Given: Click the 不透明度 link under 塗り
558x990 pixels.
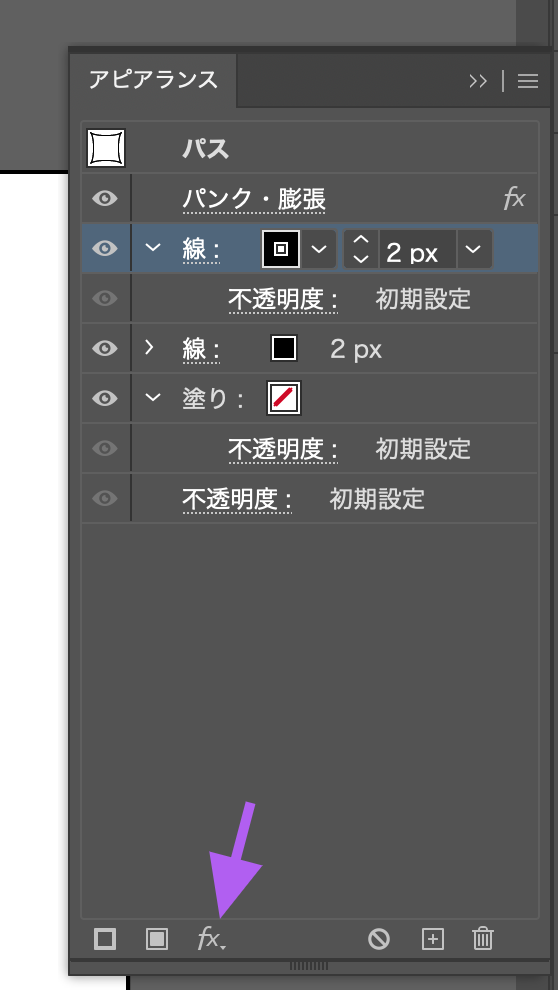Looking at the screenshot, I should click(x=283, y=449).
